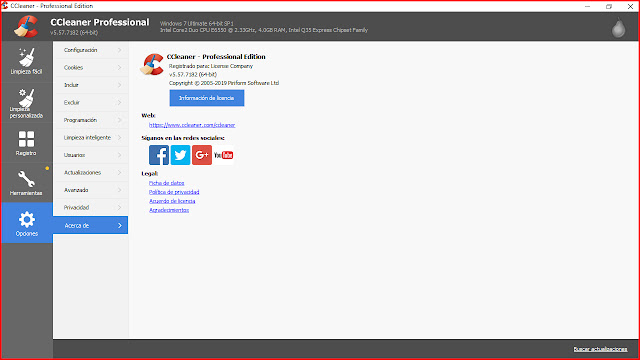The height and width of the screenshot is (360, 640).
Task: Open CCleaner Google+ page icon
Action: pyautogui.click(x=202, y=155)
